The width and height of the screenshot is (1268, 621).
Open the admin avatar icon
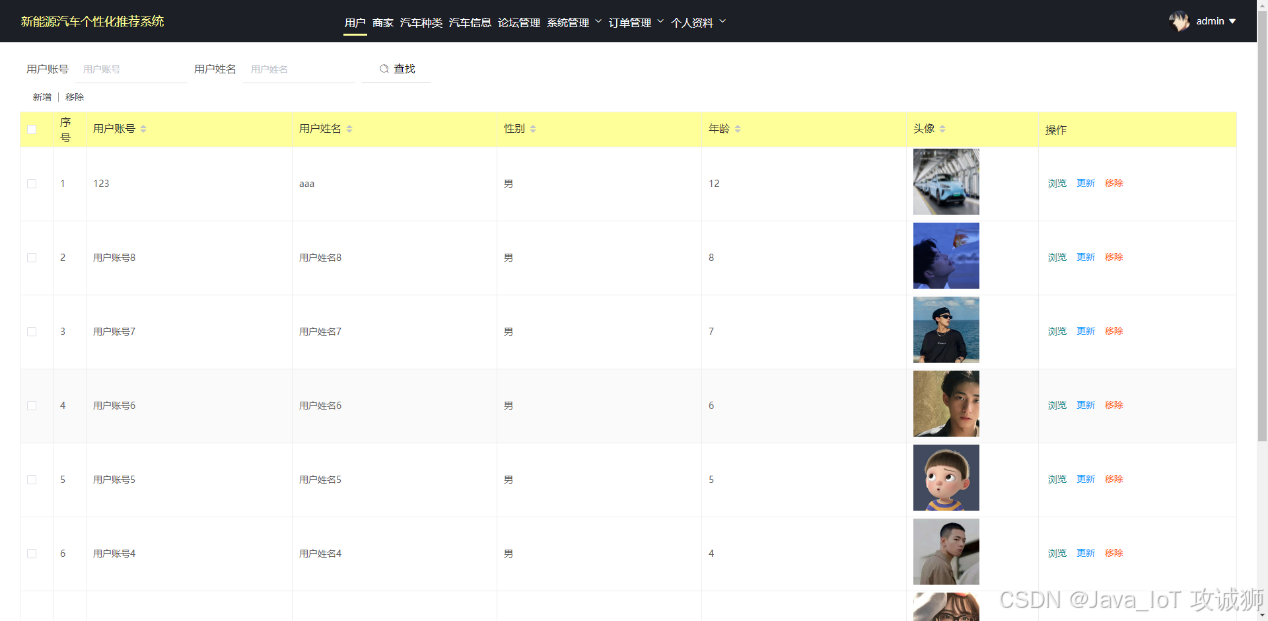point(1180,21)
